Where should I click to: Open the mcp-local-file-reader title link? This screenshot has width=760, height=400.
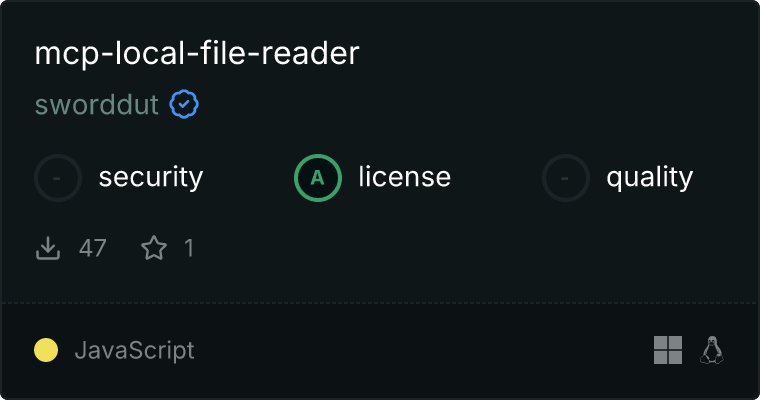click(x=197, y=53)
